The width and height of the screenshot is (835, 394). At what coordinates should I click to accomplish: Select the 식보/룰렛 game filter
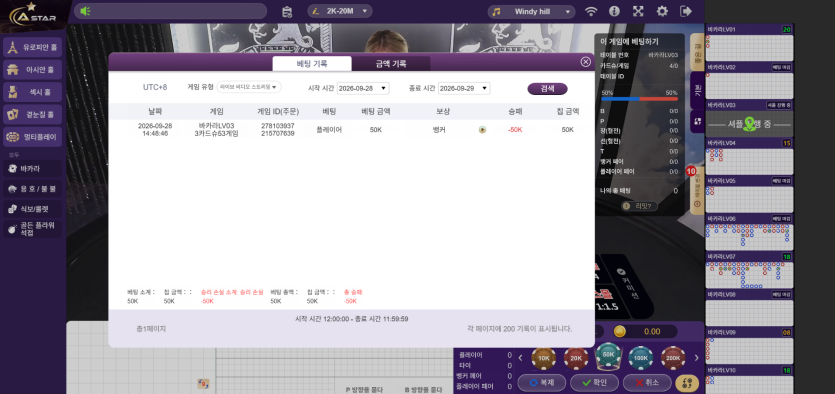click(32, 209)
